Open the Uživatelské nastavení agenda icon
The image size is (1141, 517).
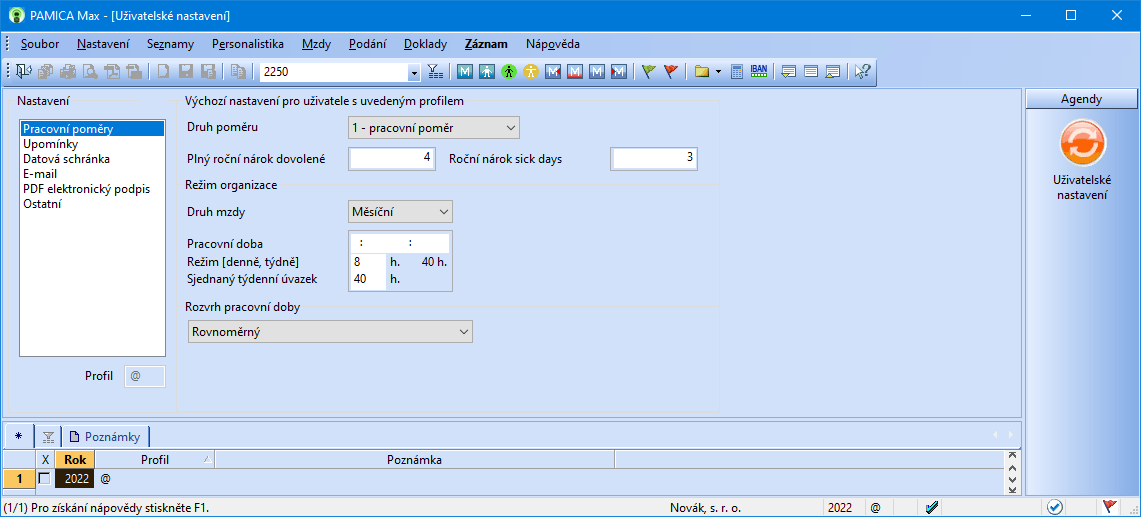[1082, 144]
